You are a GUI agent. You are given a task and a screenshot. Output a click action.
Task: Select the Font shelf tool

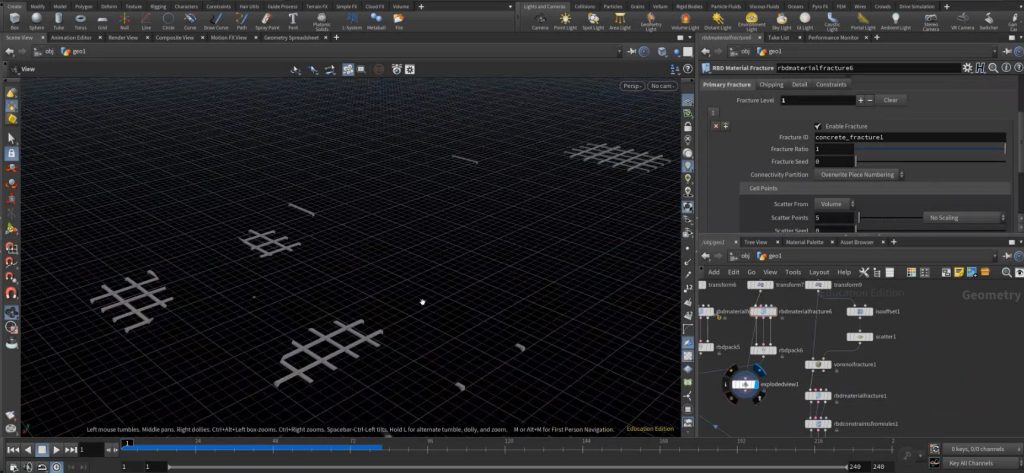point(293,21)
